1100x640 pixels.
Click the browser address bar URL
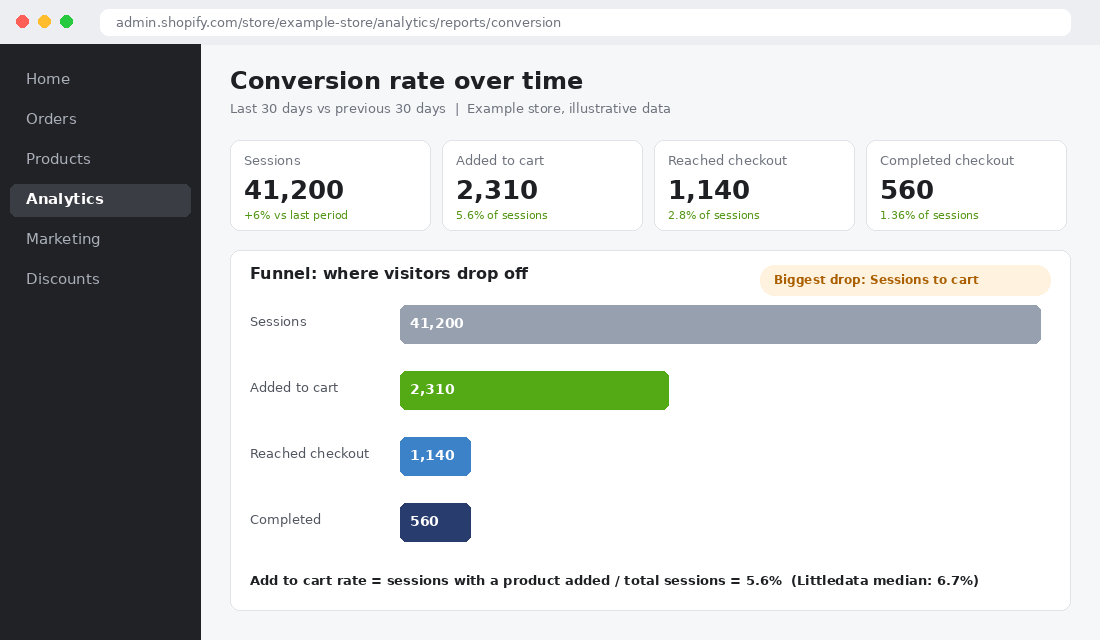(585, 22)
